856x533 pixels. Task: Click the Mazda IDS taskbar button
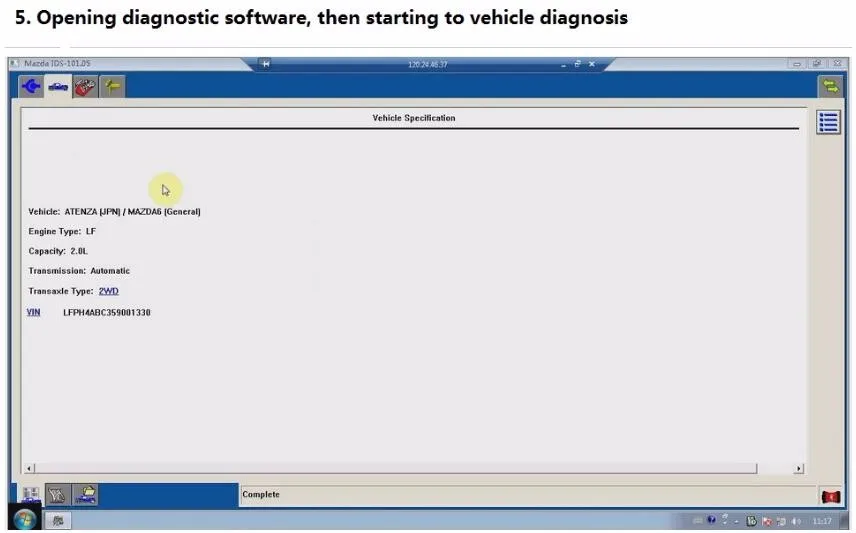click(57, 520)
